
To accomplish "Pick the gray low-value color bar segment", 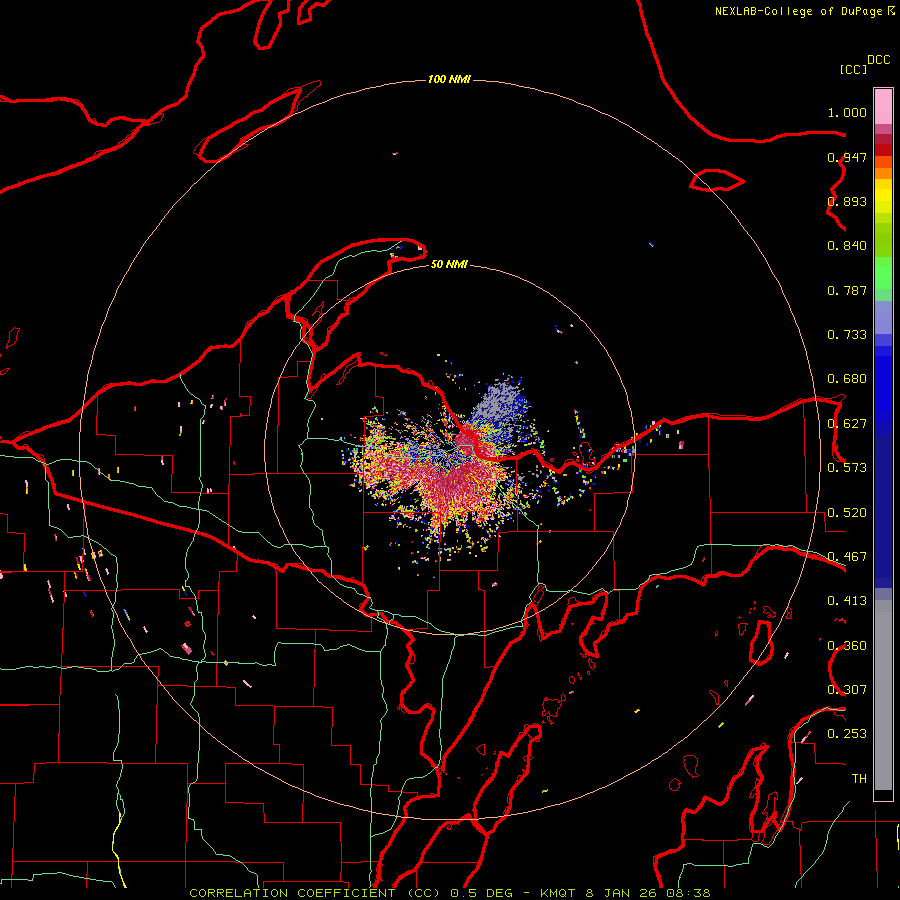I will click(883, 695).
